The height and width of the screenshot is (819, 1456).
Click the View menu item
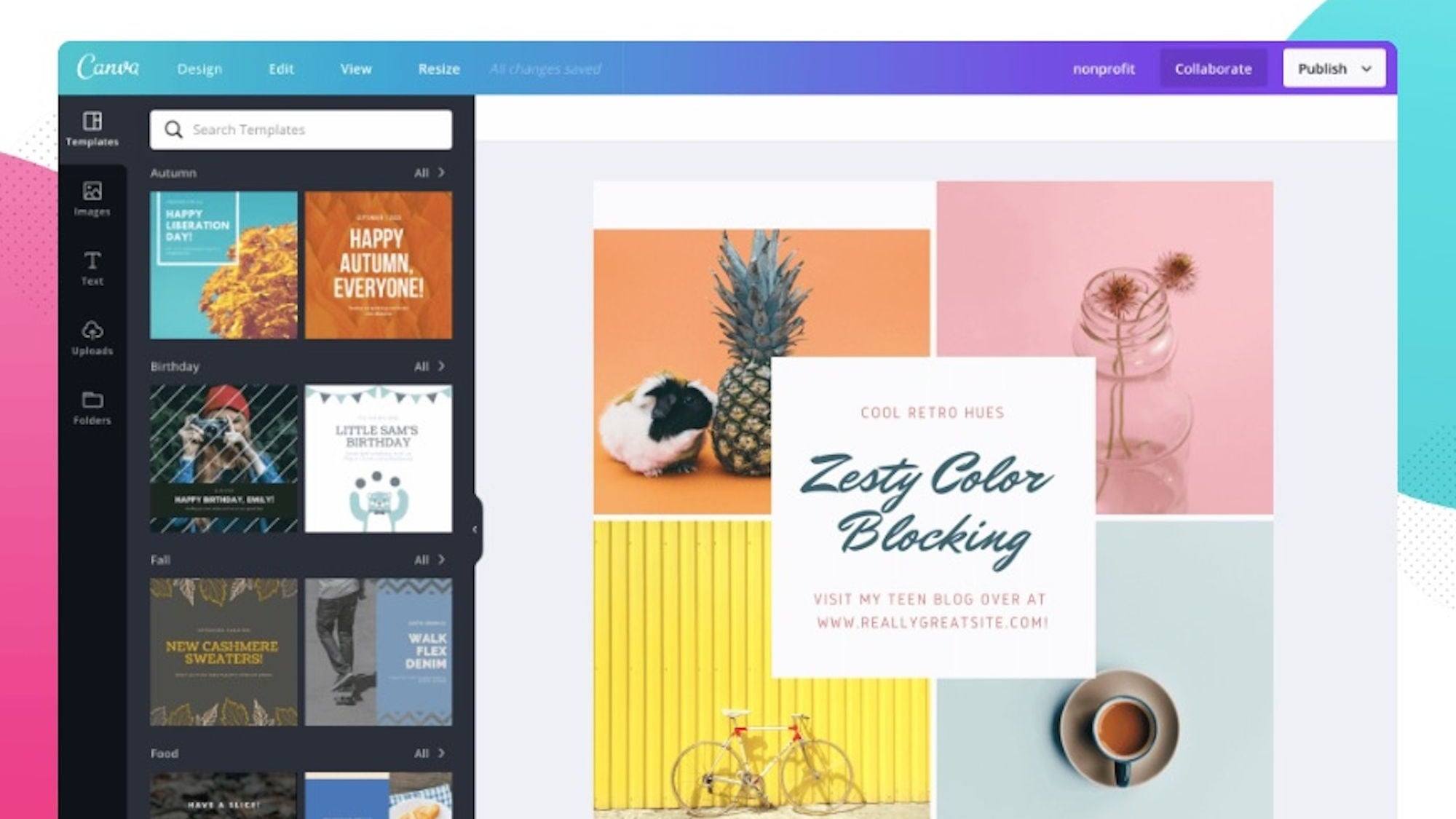356,68
